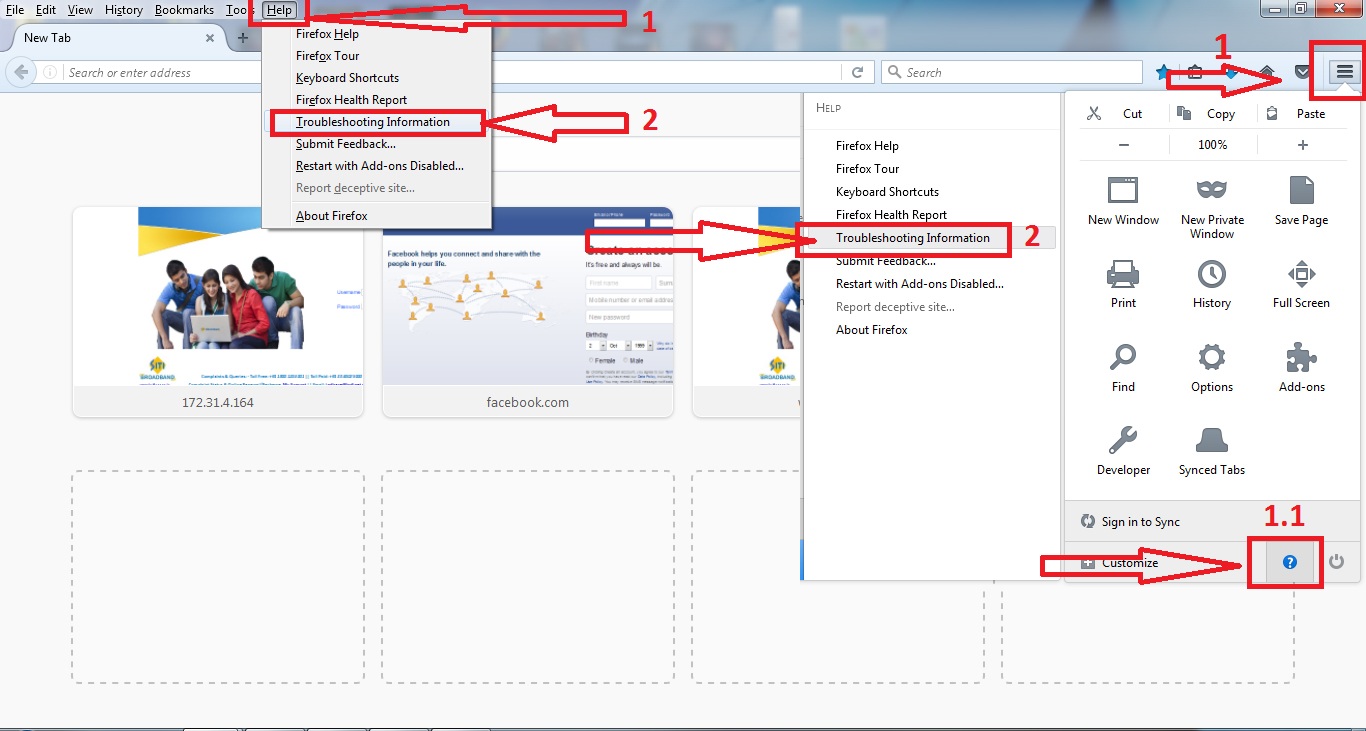Open the File menu

[15, 10]
